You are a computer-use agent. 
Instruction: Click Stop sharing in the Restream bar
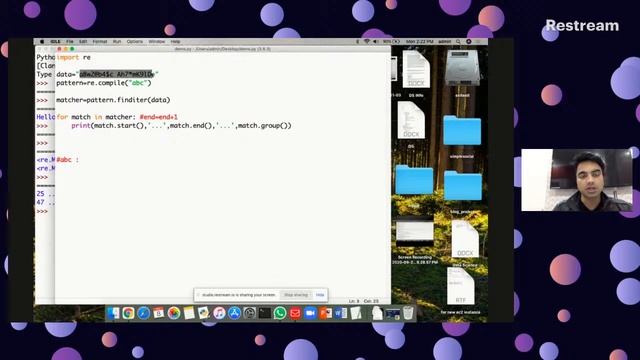296,295
